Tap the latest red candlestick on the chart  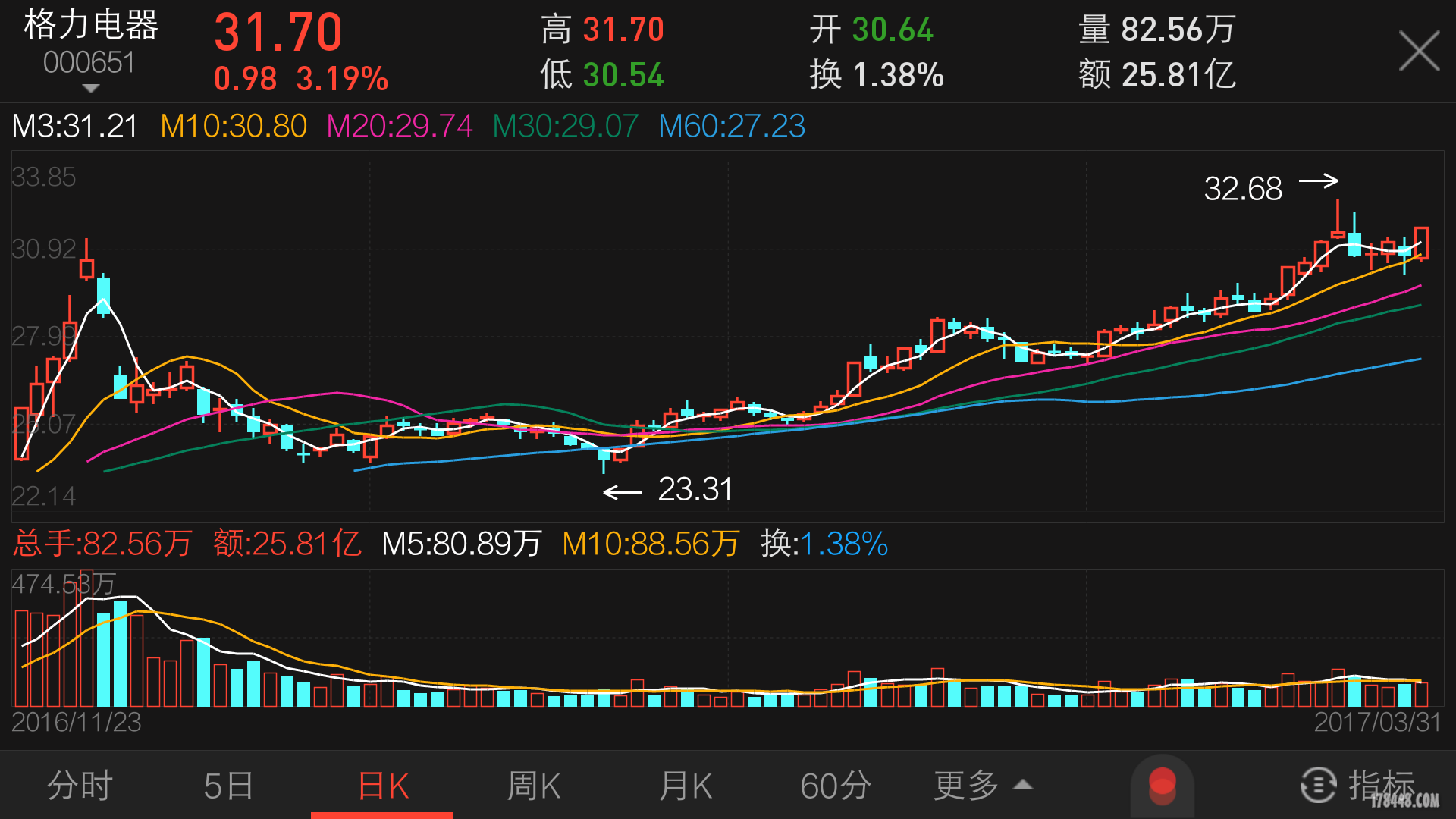pos(1421,243)
